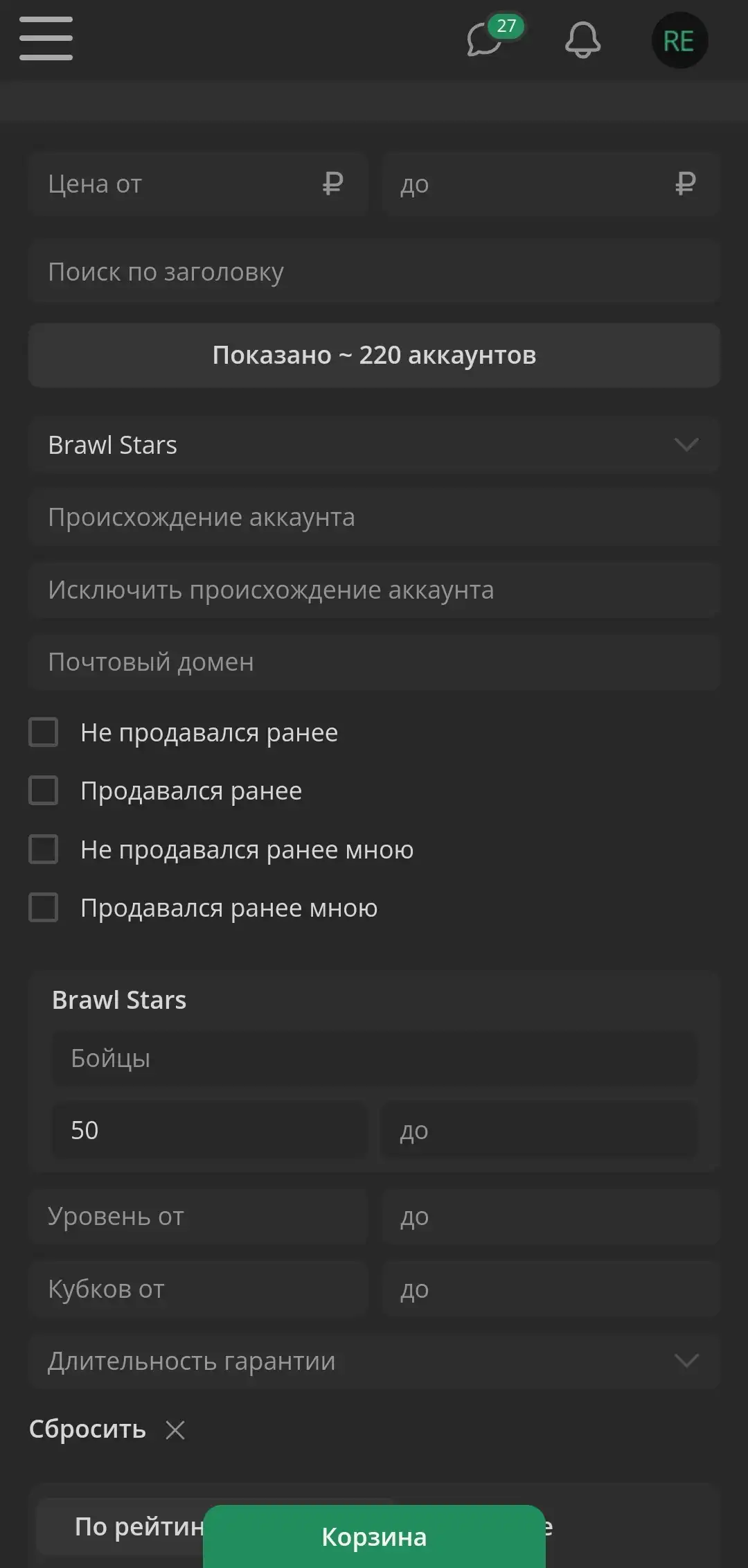
Task: Open Исключить происхождение аккаунта selector
Action: tap(374, 590)
